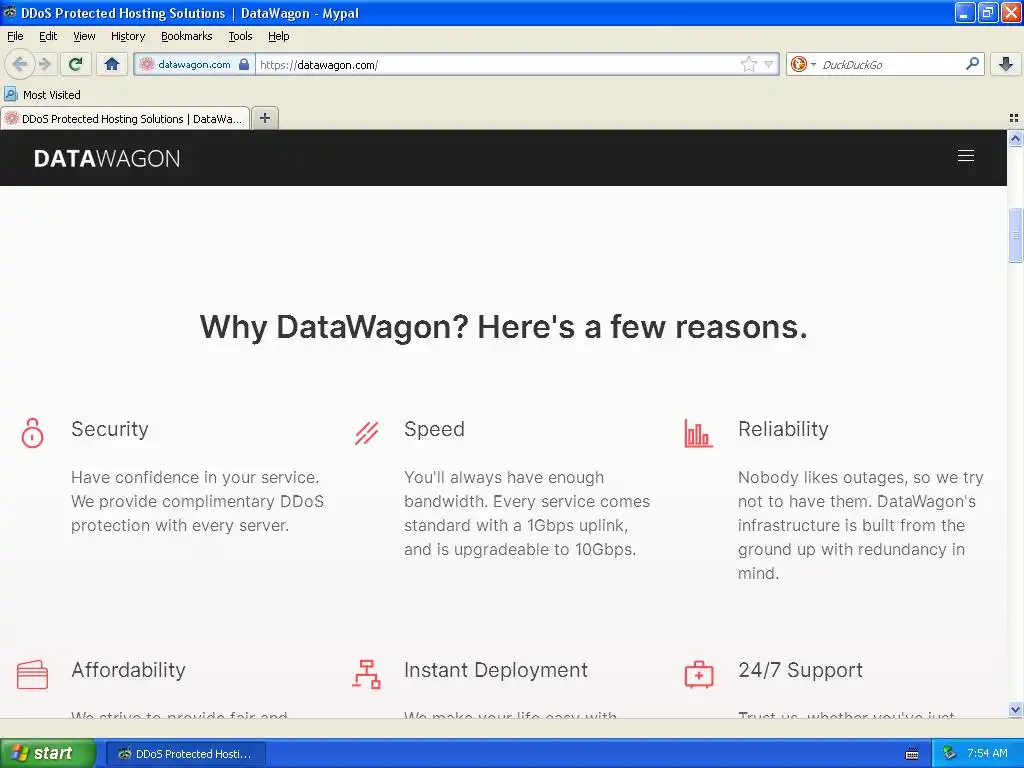The height and width of the screenshot is (768, 1024).
Task: Go back with the browser Back arrow
Action: (20, 64)
